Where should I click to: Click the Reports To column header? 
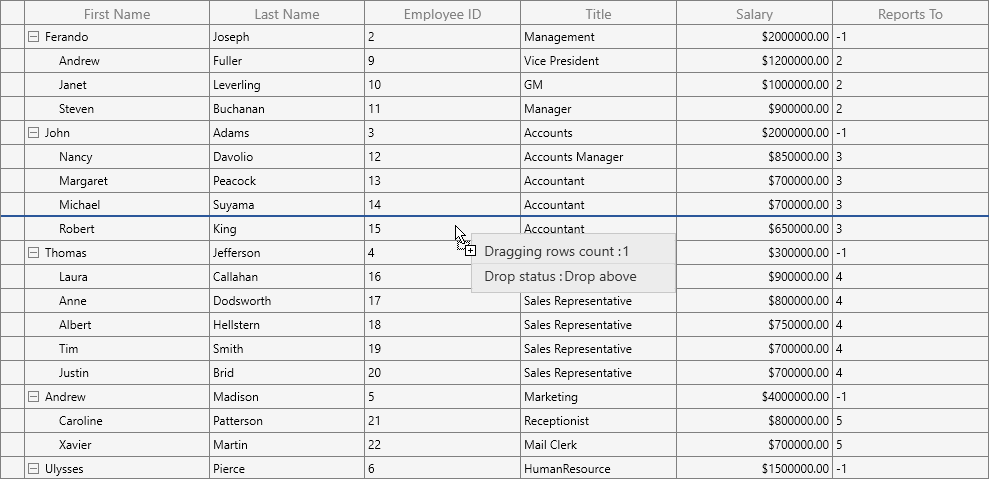911,13
